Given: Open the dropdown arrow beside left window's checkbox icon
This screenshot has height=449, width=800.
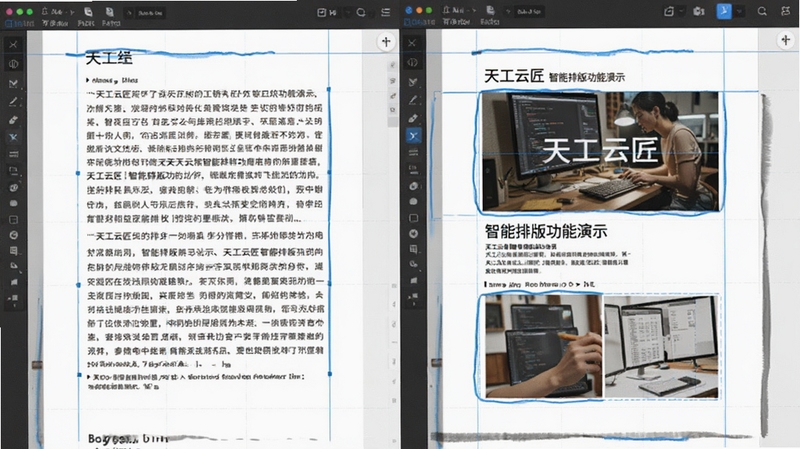Looking at the screenshot, I should 347,12.
